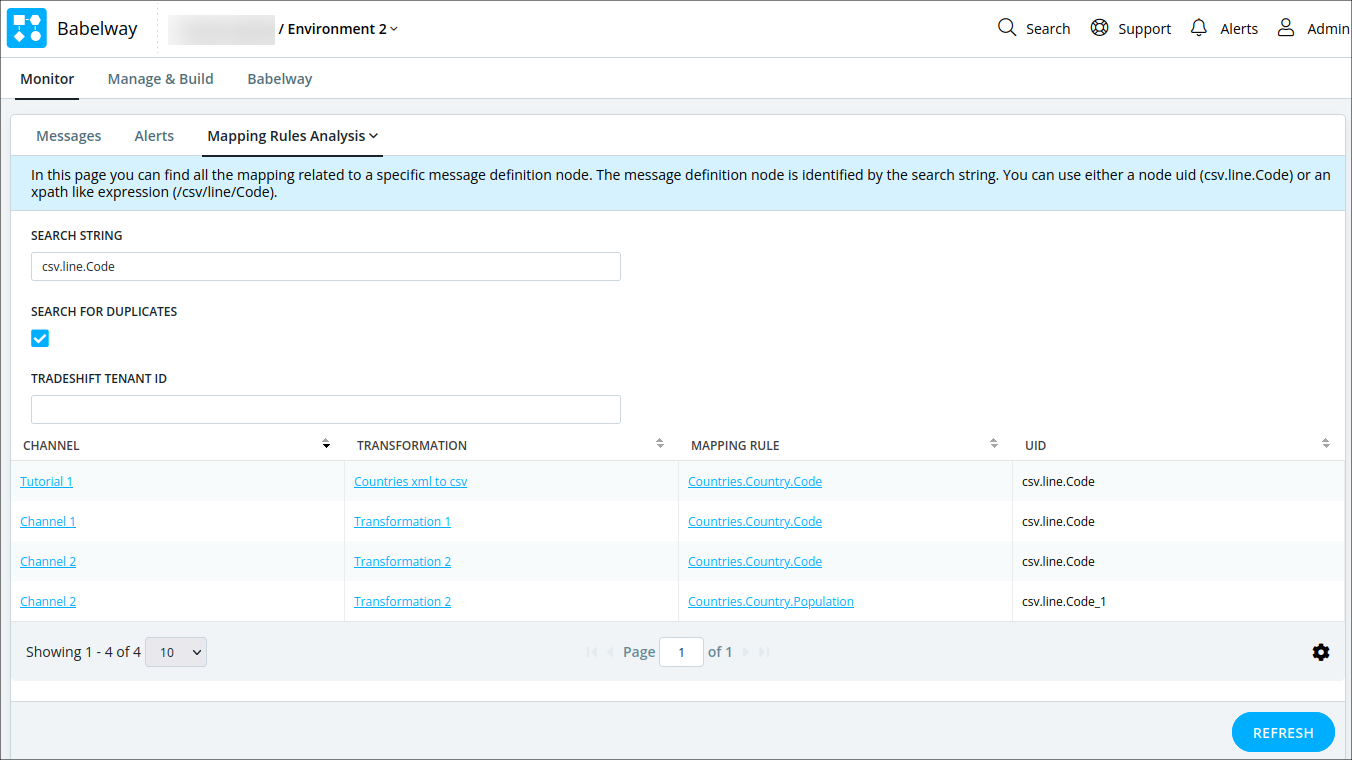Viewport: 1352px width, 760px height.
Task: Expand Mapping Rules Analysis tab menu
Action: tap(293, 136)
